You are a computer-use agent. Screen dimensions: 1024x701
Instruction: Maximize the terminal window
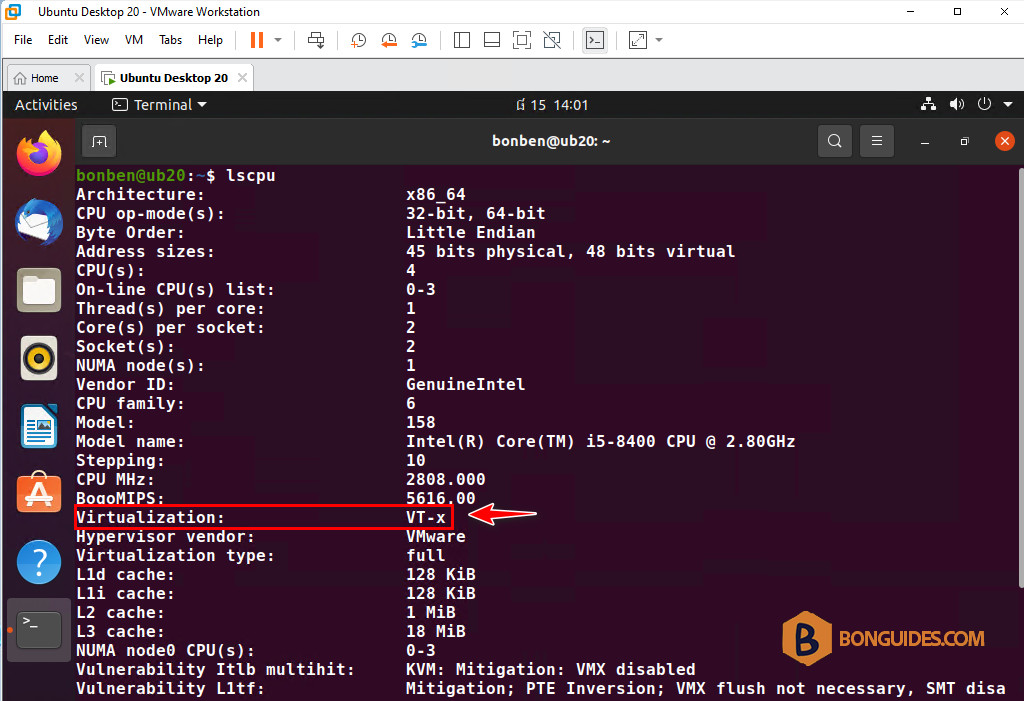click(x=965, y=142)
